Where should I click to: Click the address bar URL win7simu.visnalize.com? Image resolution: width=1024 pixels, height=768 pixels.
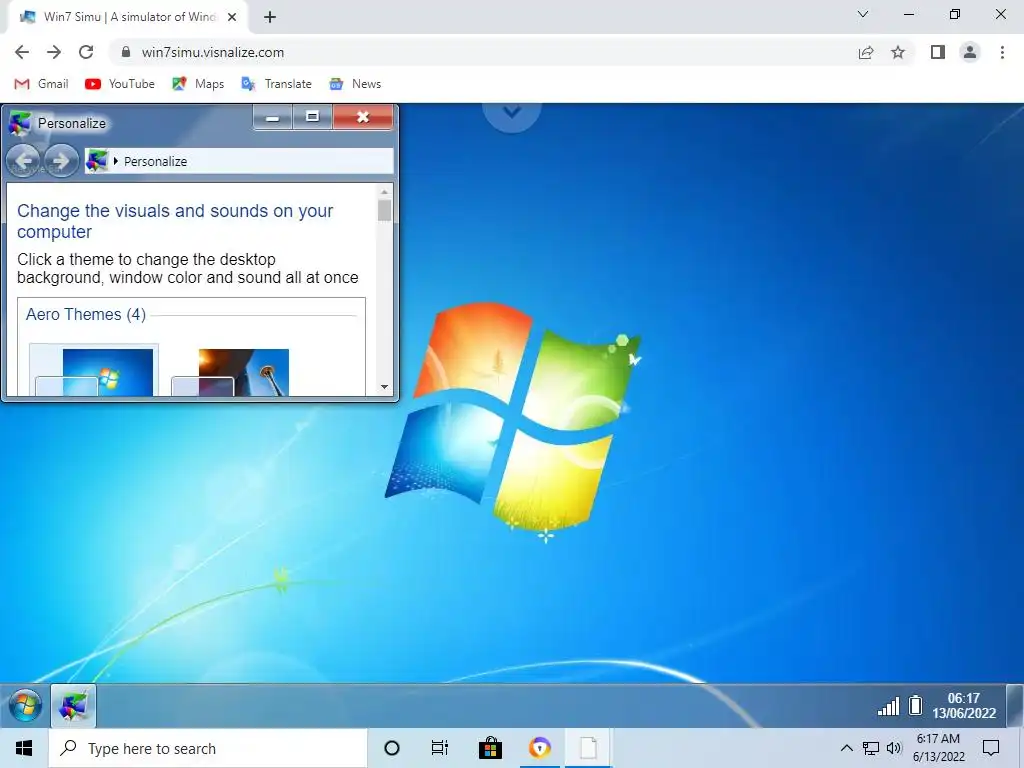click(x=213, y=52)
